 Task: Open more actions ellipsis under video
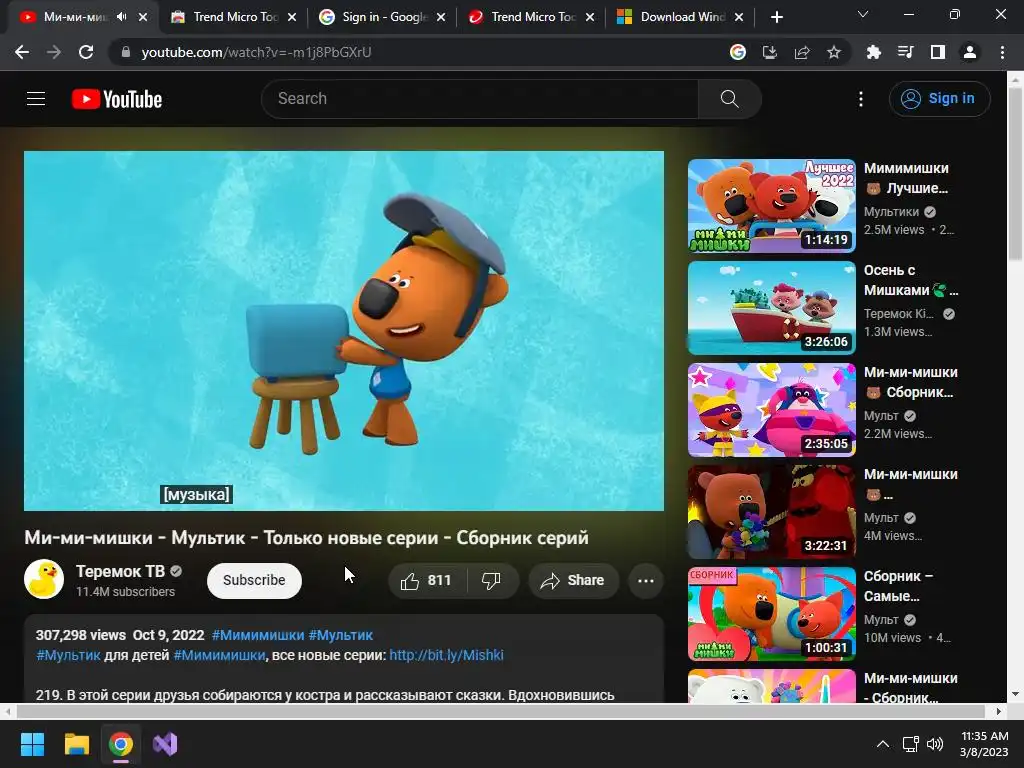646,581
